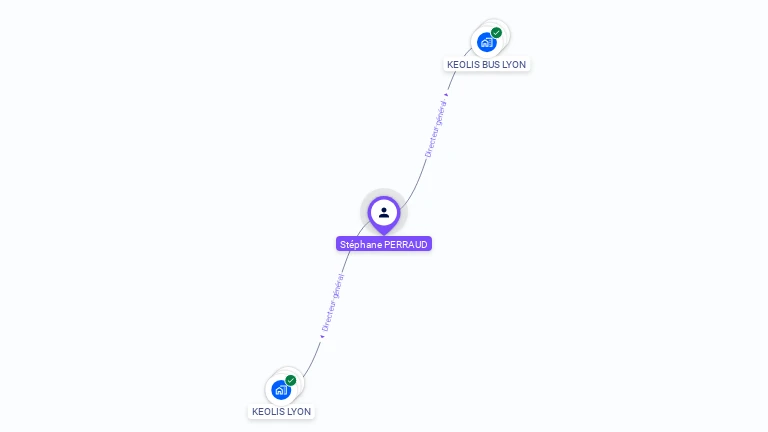Screen dimensions: 768x432
Task: Click the arrow marker near KEOLIS BUS LYON
Action: 446,95
